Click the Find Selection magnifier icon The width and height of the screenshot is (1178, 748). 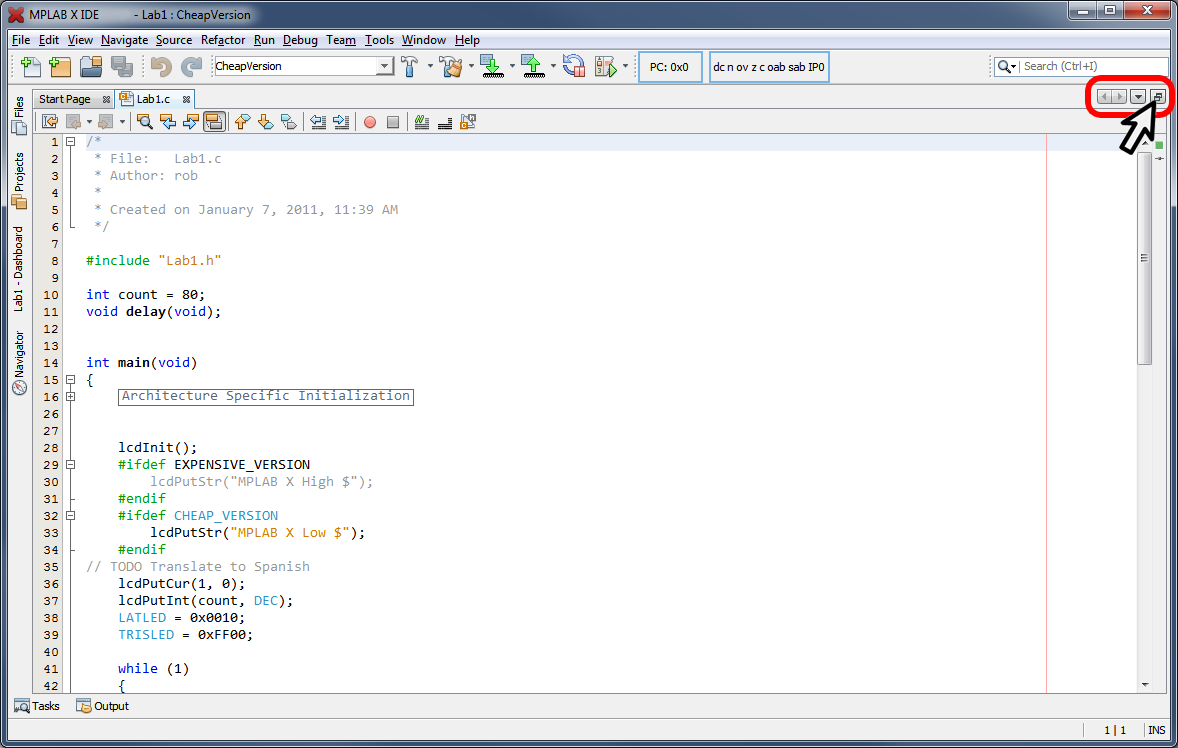coord(145,122)
